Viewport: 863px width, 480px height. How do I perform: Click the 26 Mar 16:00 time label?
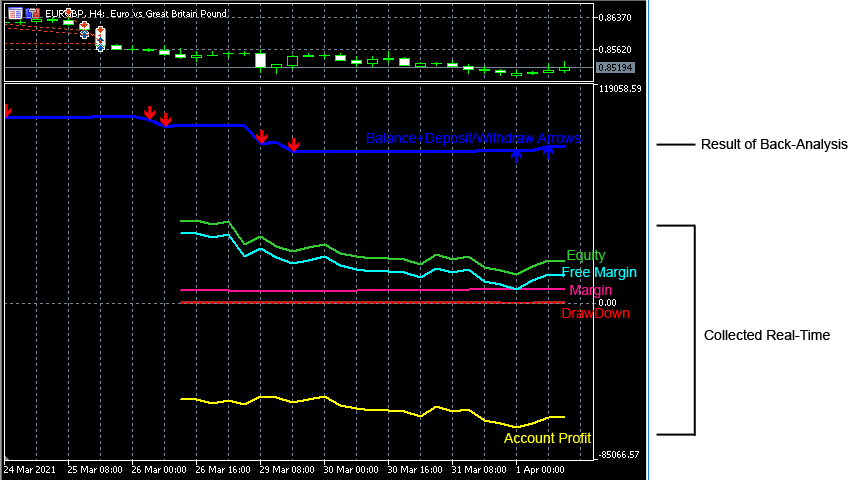[223, 470]
